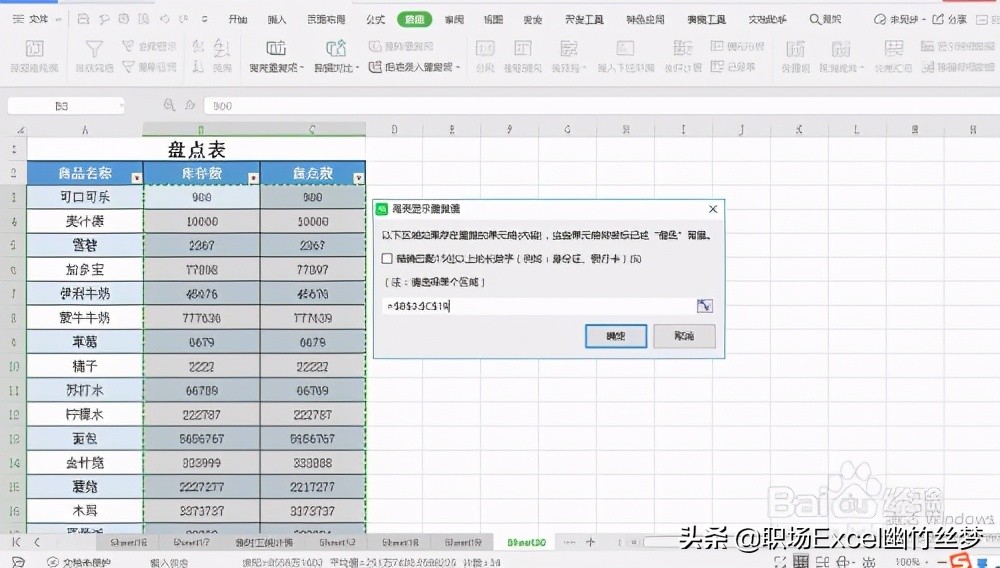Click the 查找 (search) button

(x=825, y=20)
